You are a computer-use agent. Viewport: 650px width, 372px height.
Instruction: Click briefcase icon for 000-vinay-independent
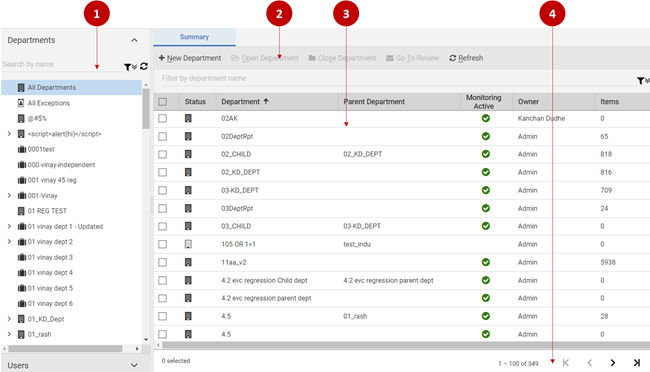point(22,165)
